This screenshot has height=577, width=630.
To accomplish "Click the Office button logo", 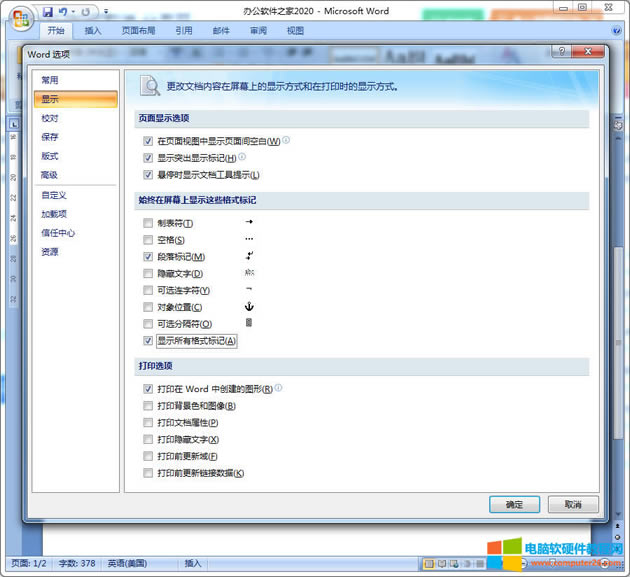I will (x=20, y=19).
